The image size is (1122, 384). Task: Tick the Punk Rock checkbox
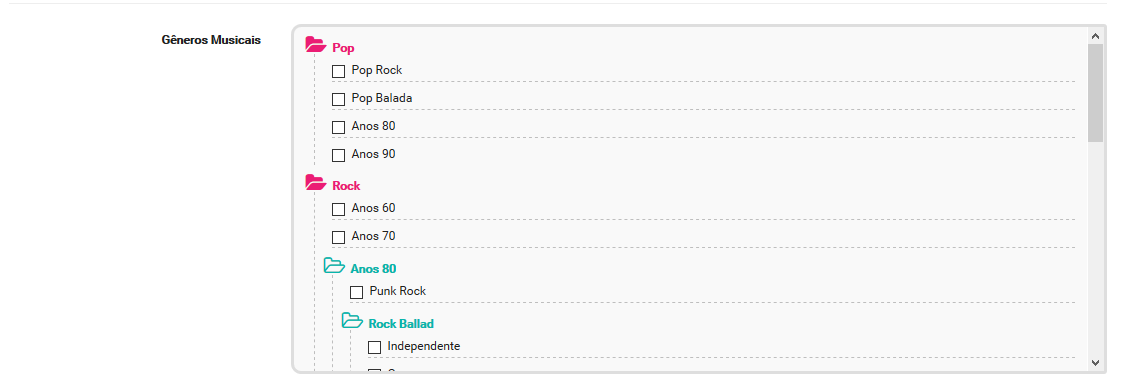(356, 292)
